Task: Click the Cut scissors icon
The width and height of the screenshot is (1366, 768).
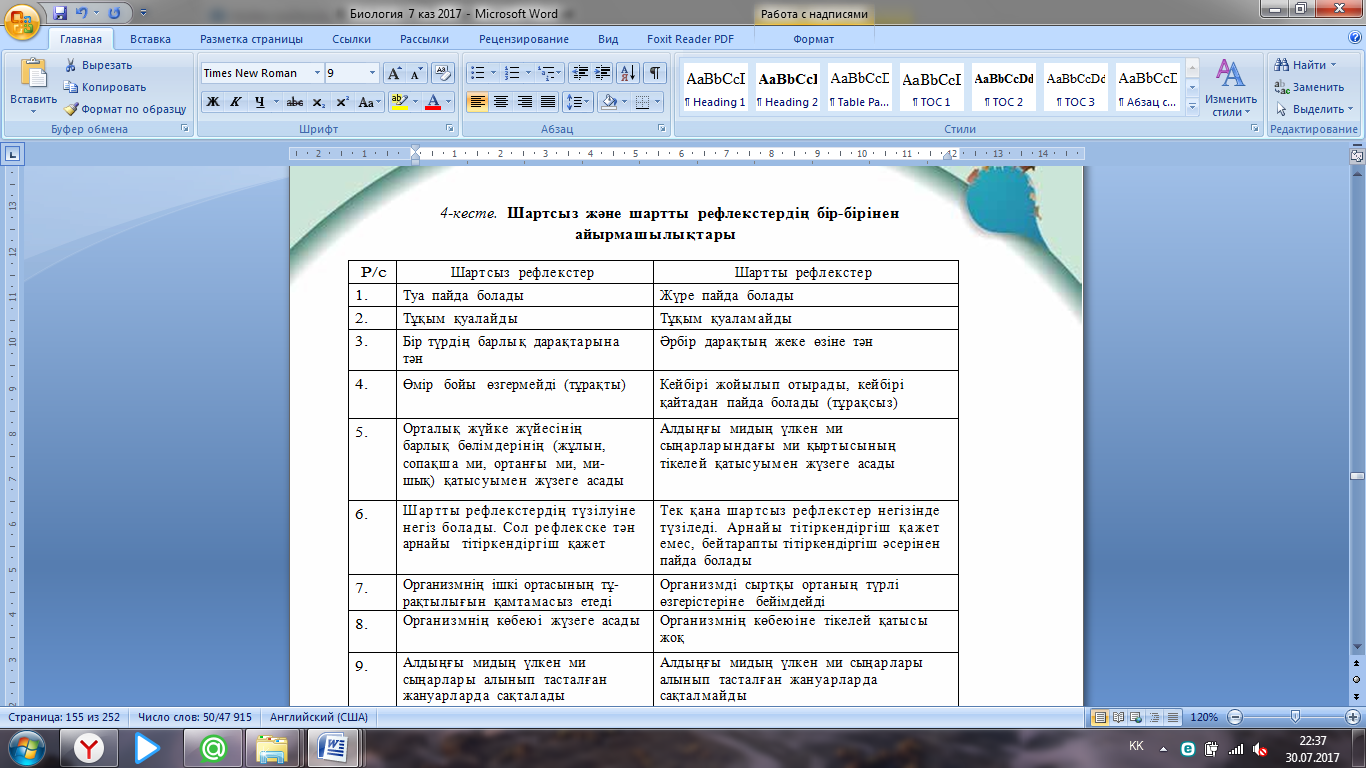Action: 71,65
